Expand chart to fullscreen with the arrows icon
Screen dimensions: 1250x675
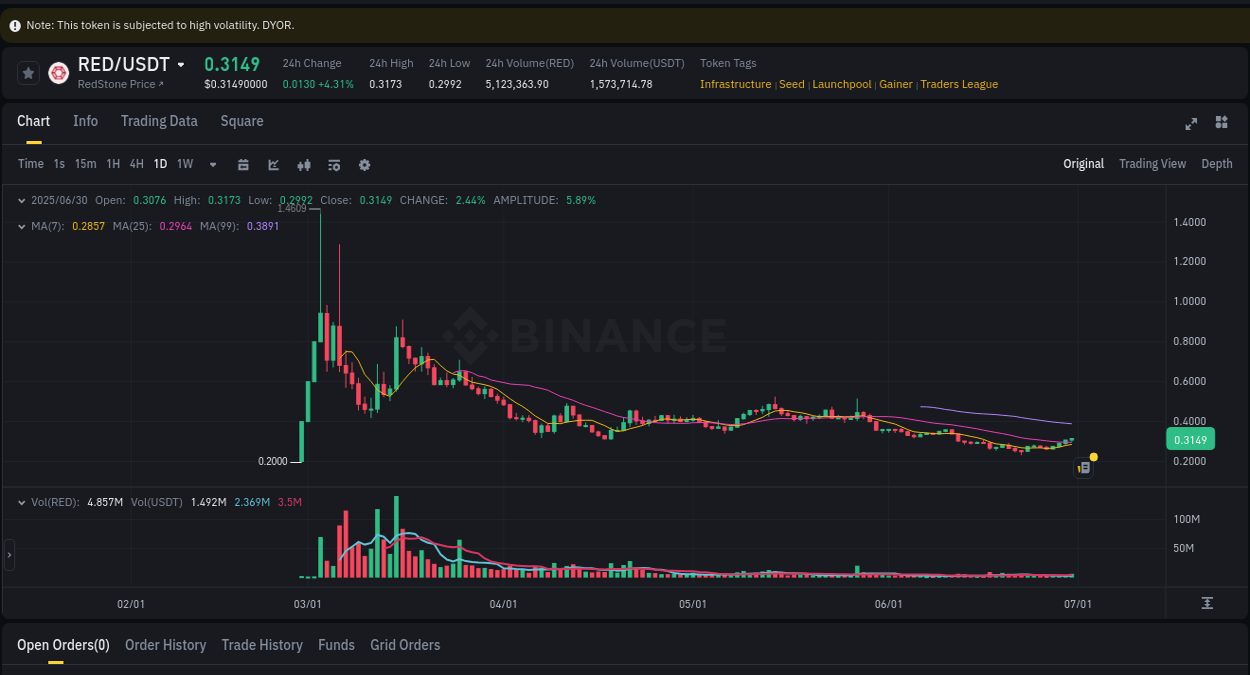point(1191,123)
